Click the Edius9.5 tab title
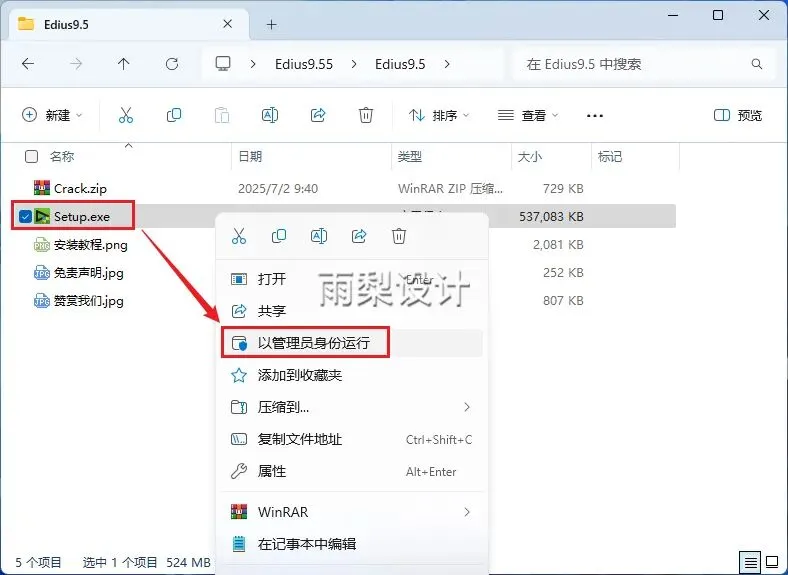Image resolution: width=788 pixels, height=575 pixels. [66, 24]
